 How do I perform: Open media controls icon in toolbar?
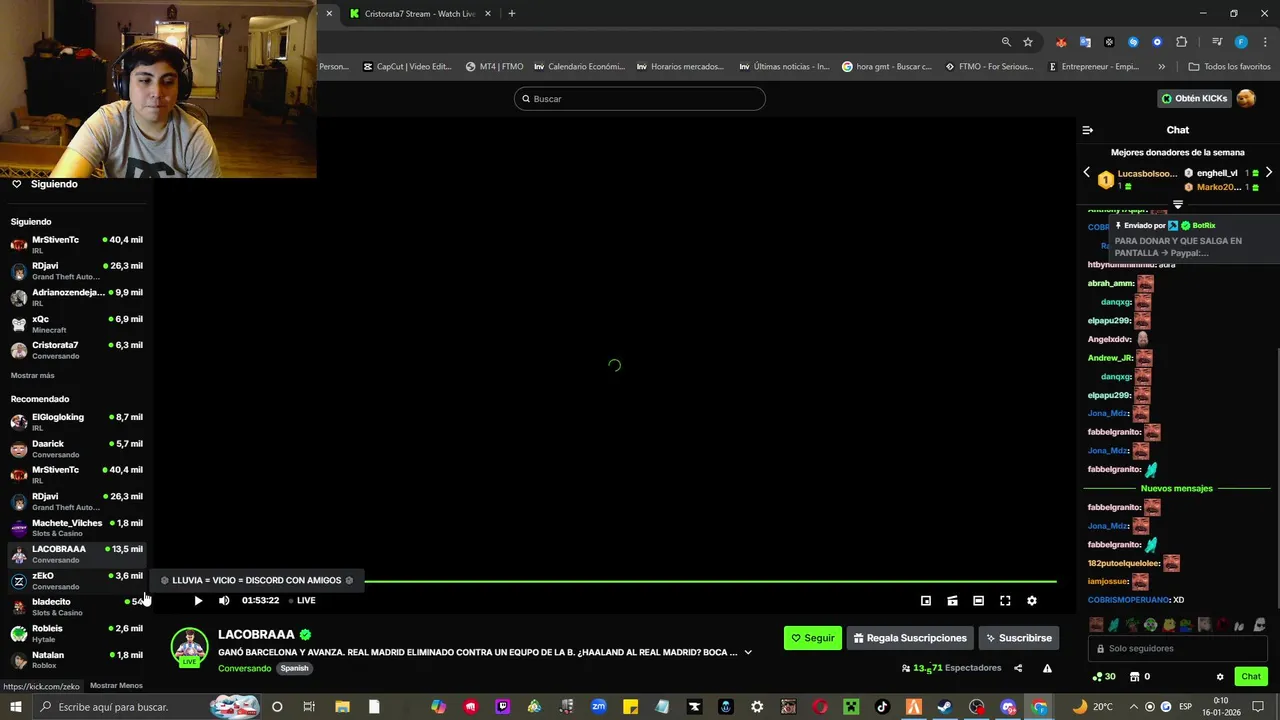point(1217,42)
